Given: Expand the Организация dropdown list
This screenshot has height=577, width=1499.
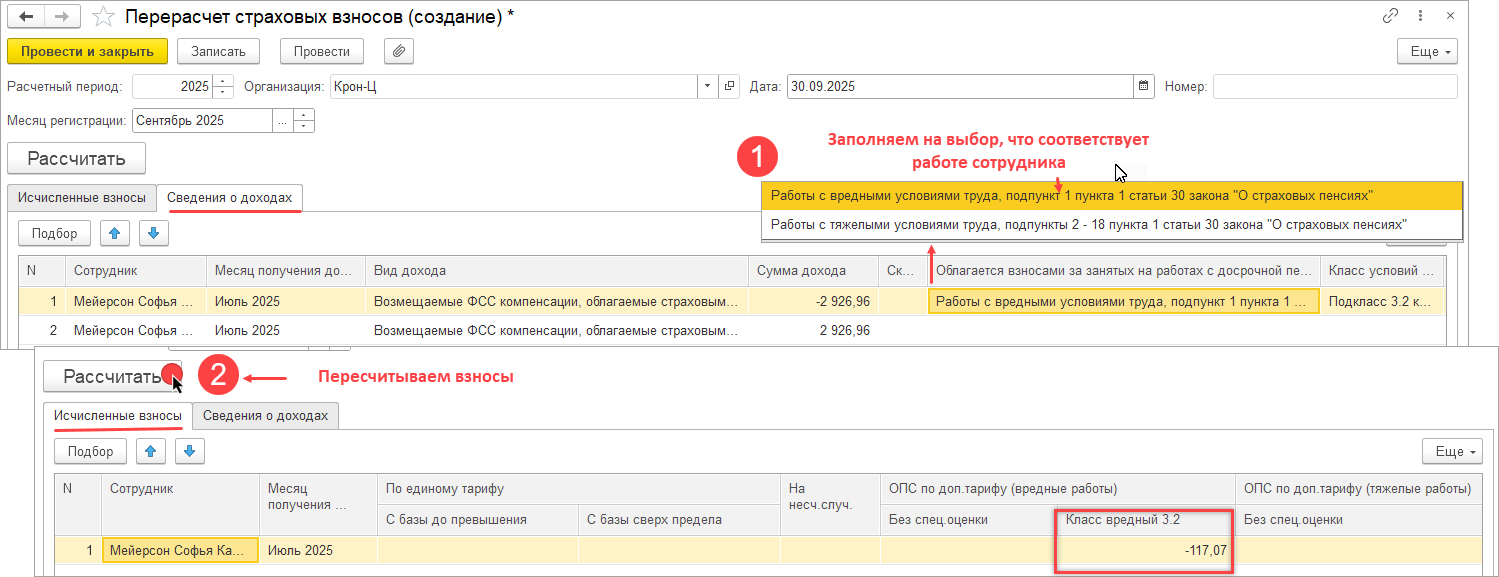Looking at the screenshot, I should 708,87.
